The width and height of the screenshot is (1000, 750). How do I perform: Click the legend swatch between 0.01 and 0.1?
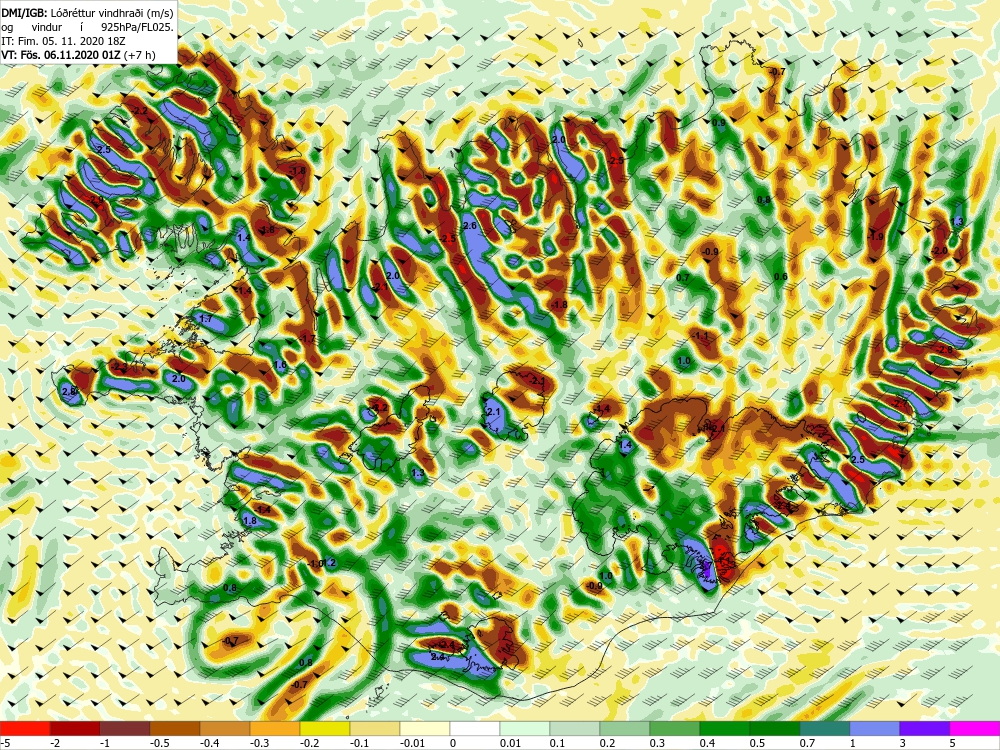tap(525, 728)
